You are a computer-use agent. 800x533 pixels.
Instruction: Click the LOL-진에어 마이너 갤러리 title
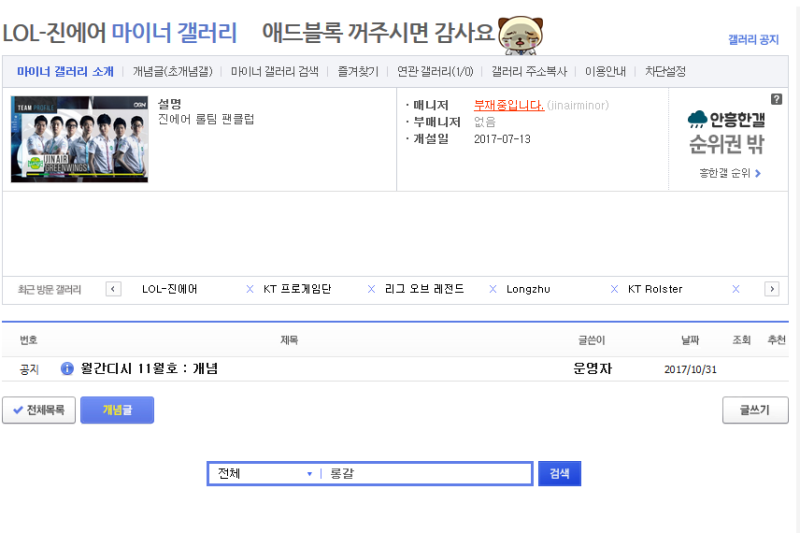click(x=120, y=33)
